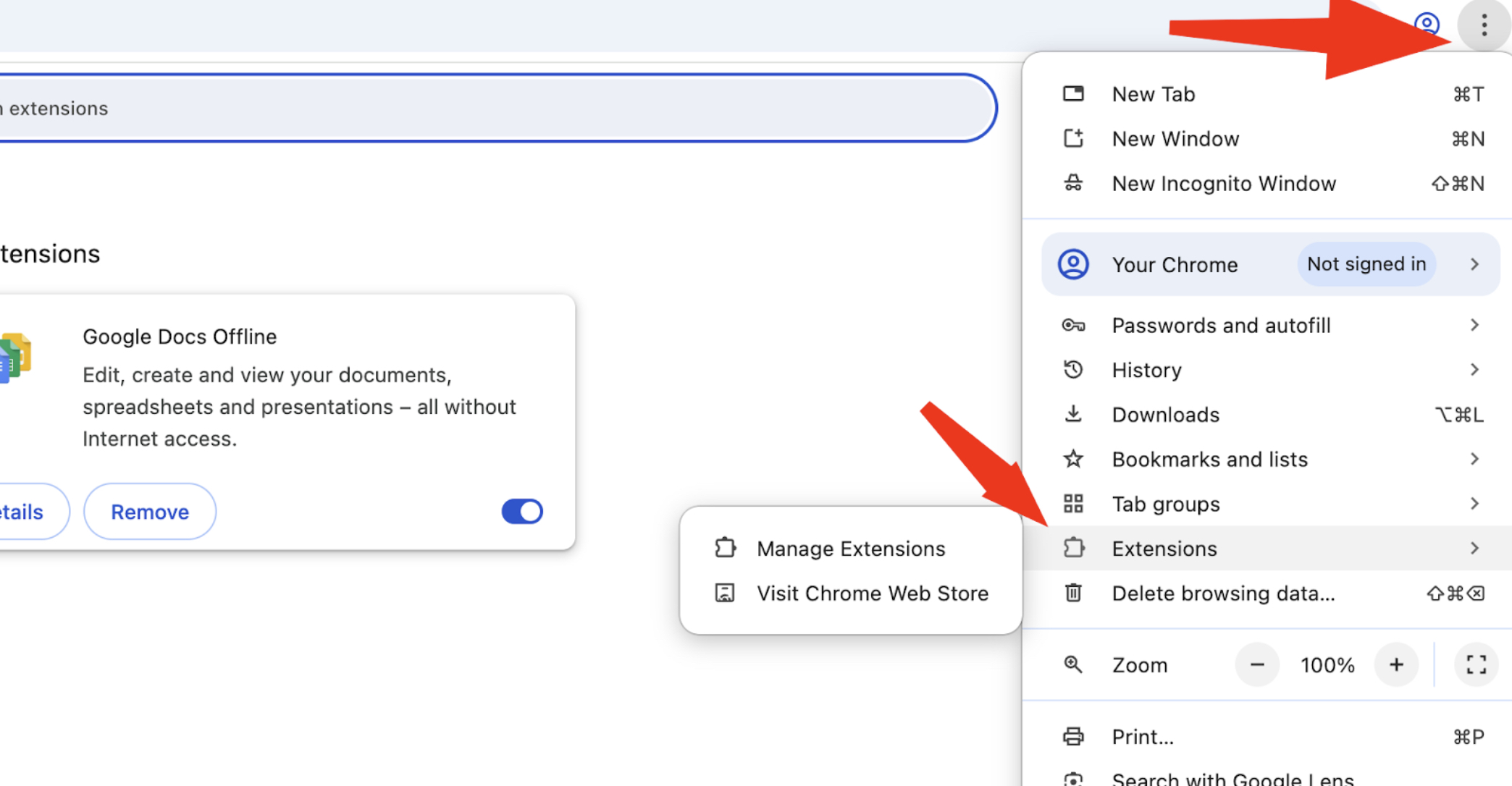
Task: Click the New Window icon
Action: tap(1073, 138)
